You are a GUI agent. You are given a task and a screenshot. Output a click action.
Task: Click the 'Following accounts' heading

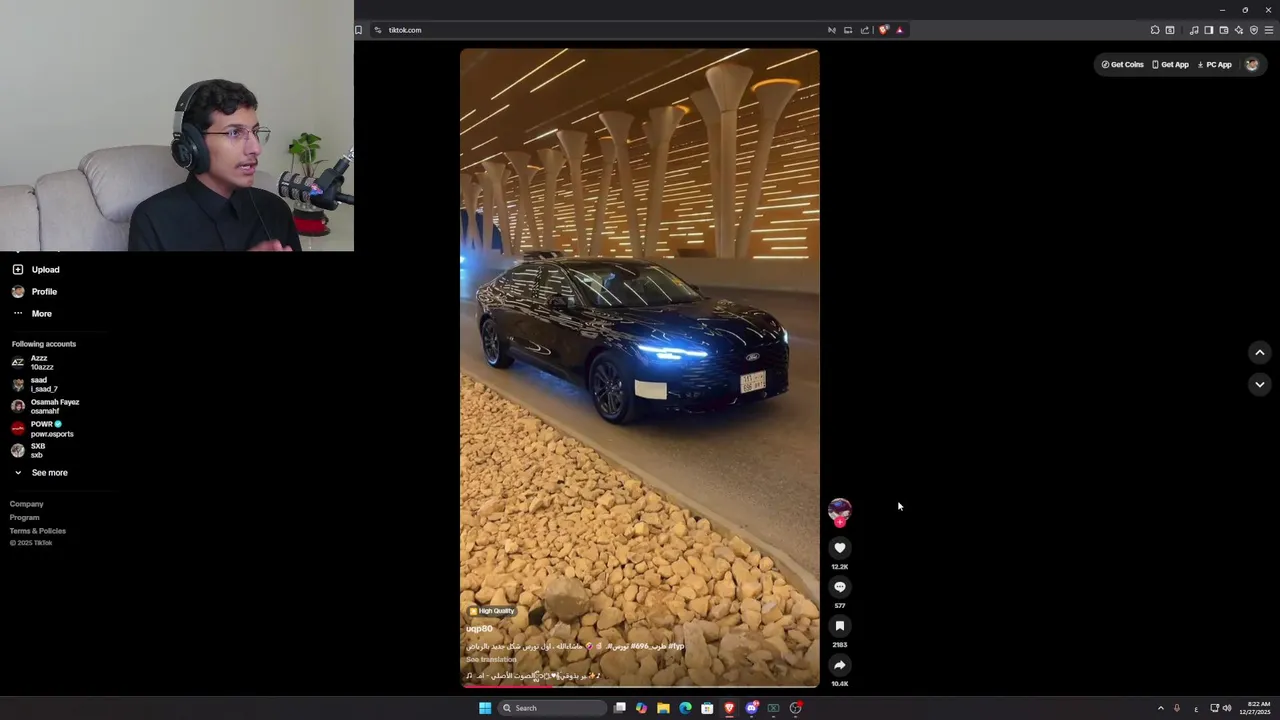[44, 344]
